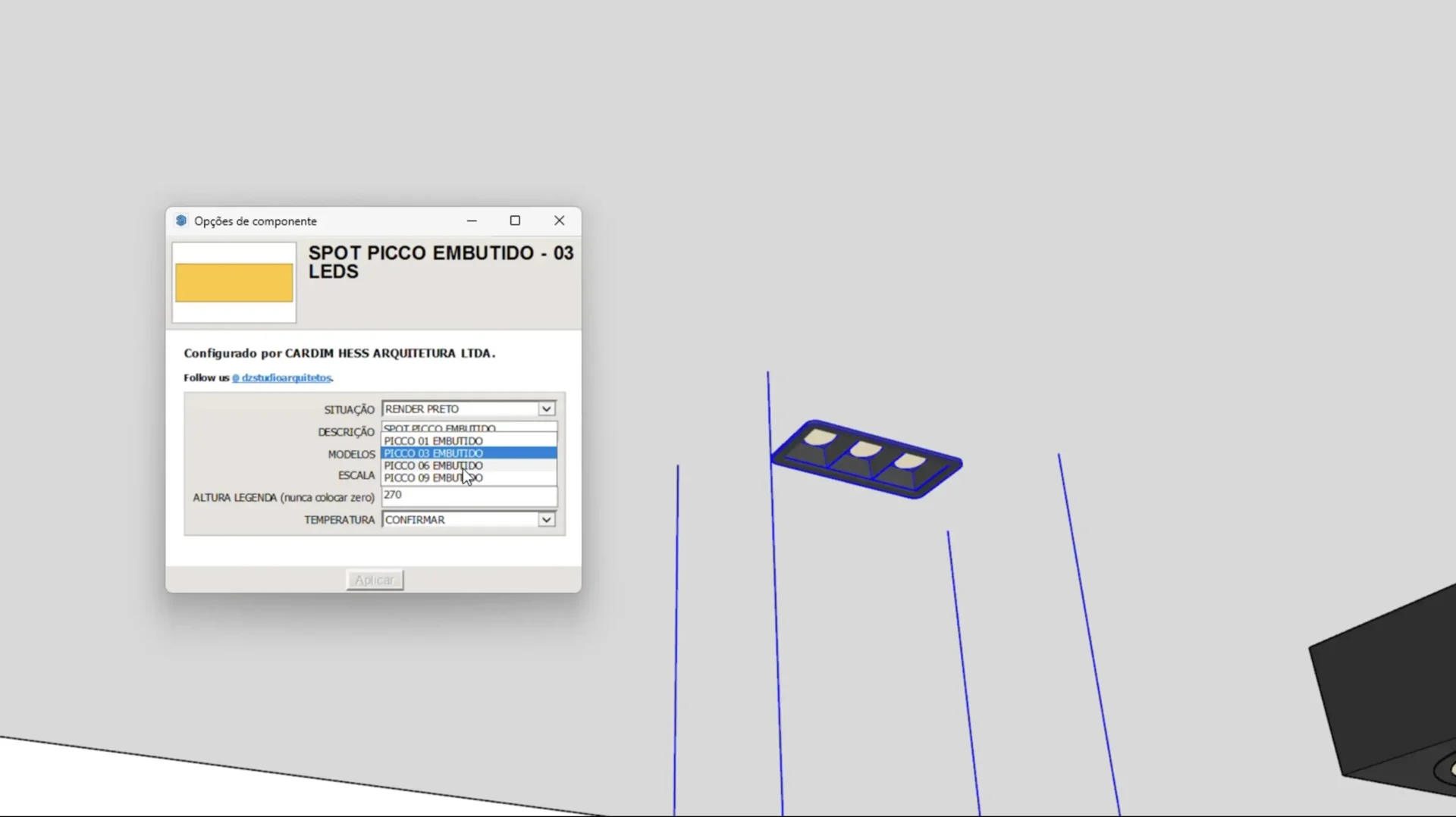Click the MODELOS label in the options
This screenshot has width=1456, height=817.
point(351,454)
